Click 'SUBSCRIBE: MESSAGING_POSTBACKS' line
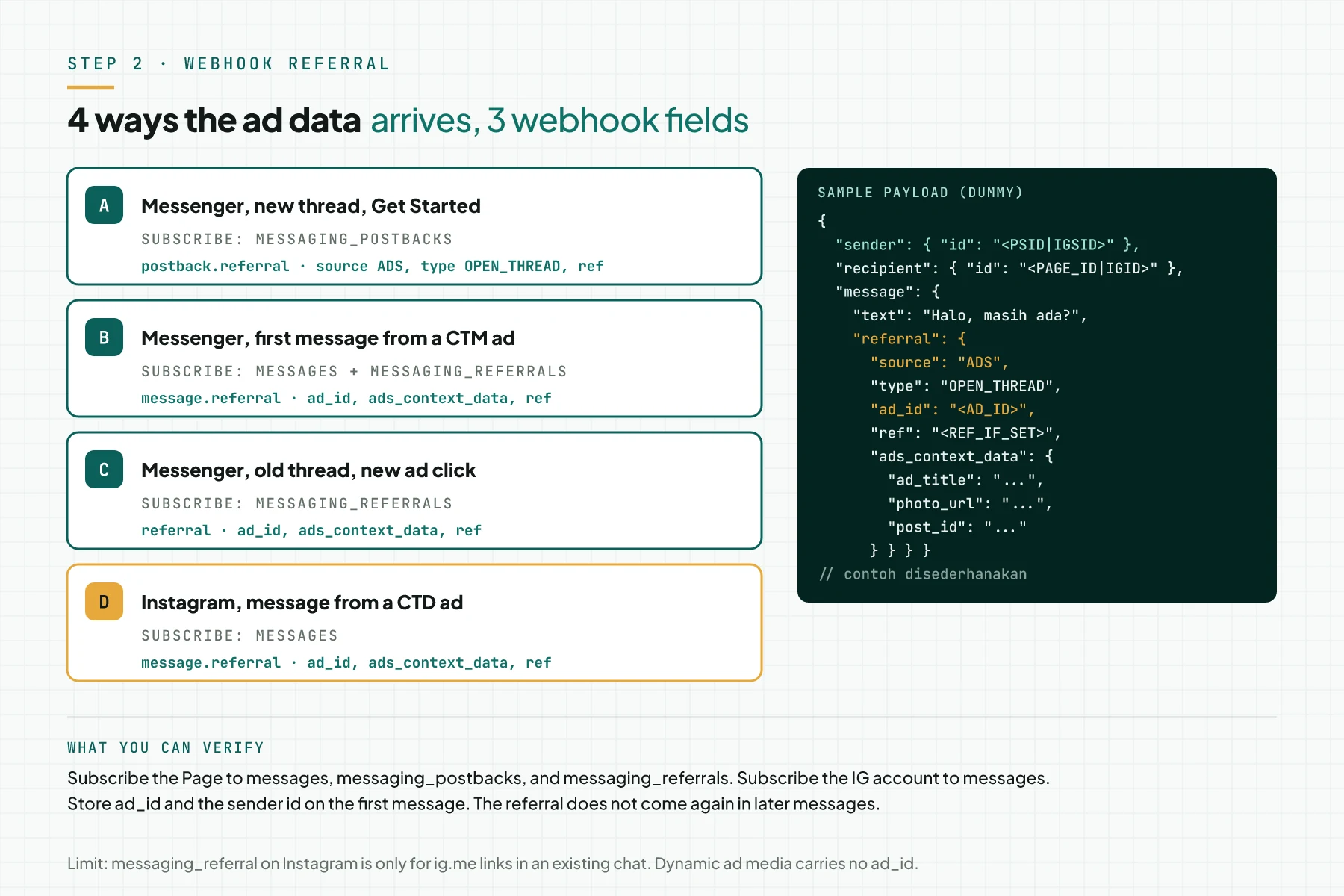 point(296,240)
